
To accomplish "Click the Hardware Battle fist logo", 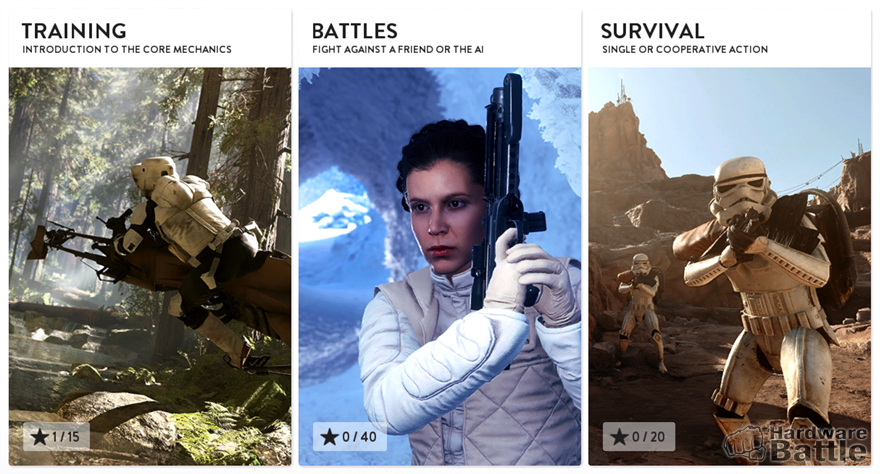I will 744,443.
